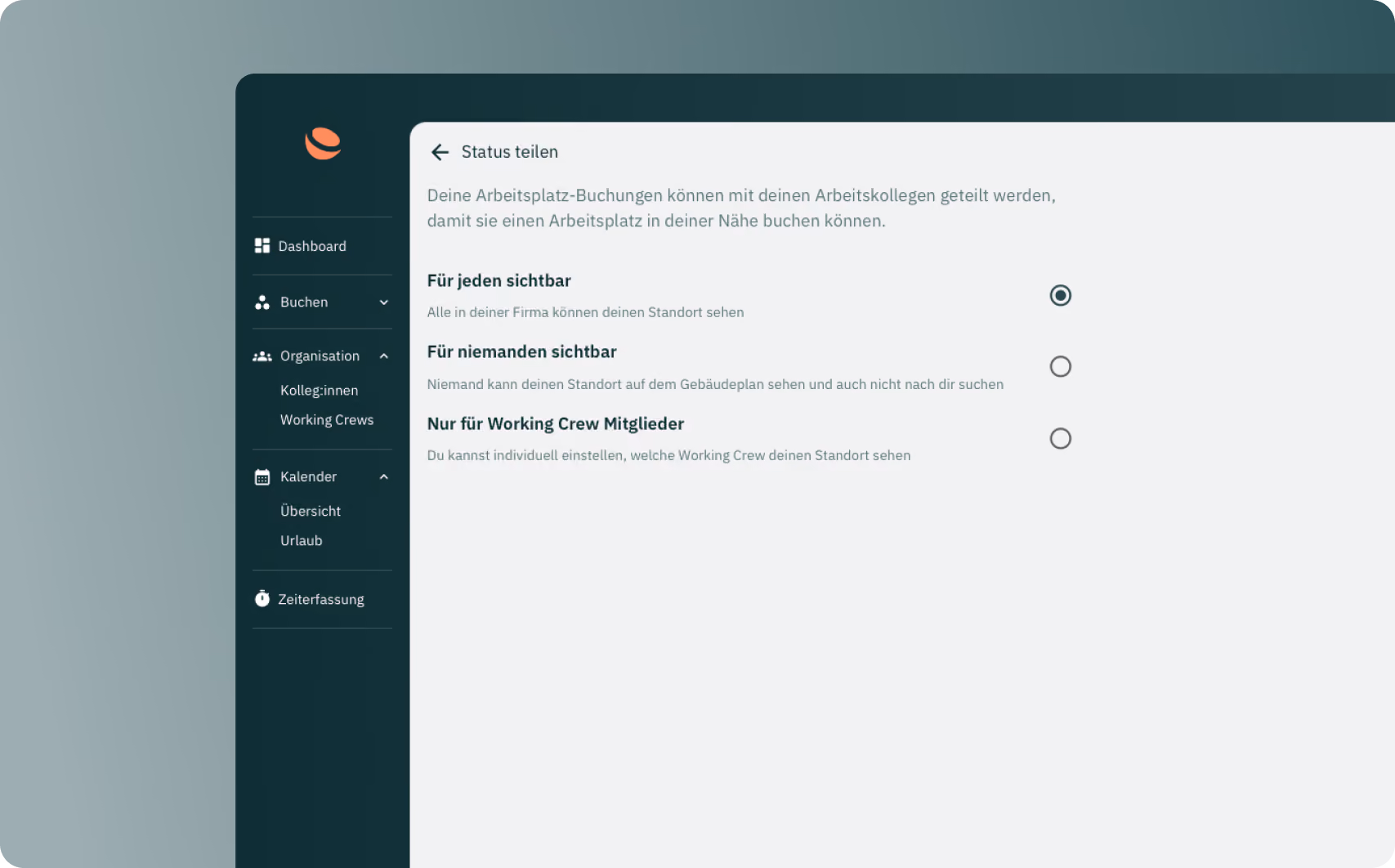Select the 'Für jeden sichtbar' radio button
Image resolution: width=1395 pixels, height=868 pixels.
pyautogui.click(x=1061, y=295)
